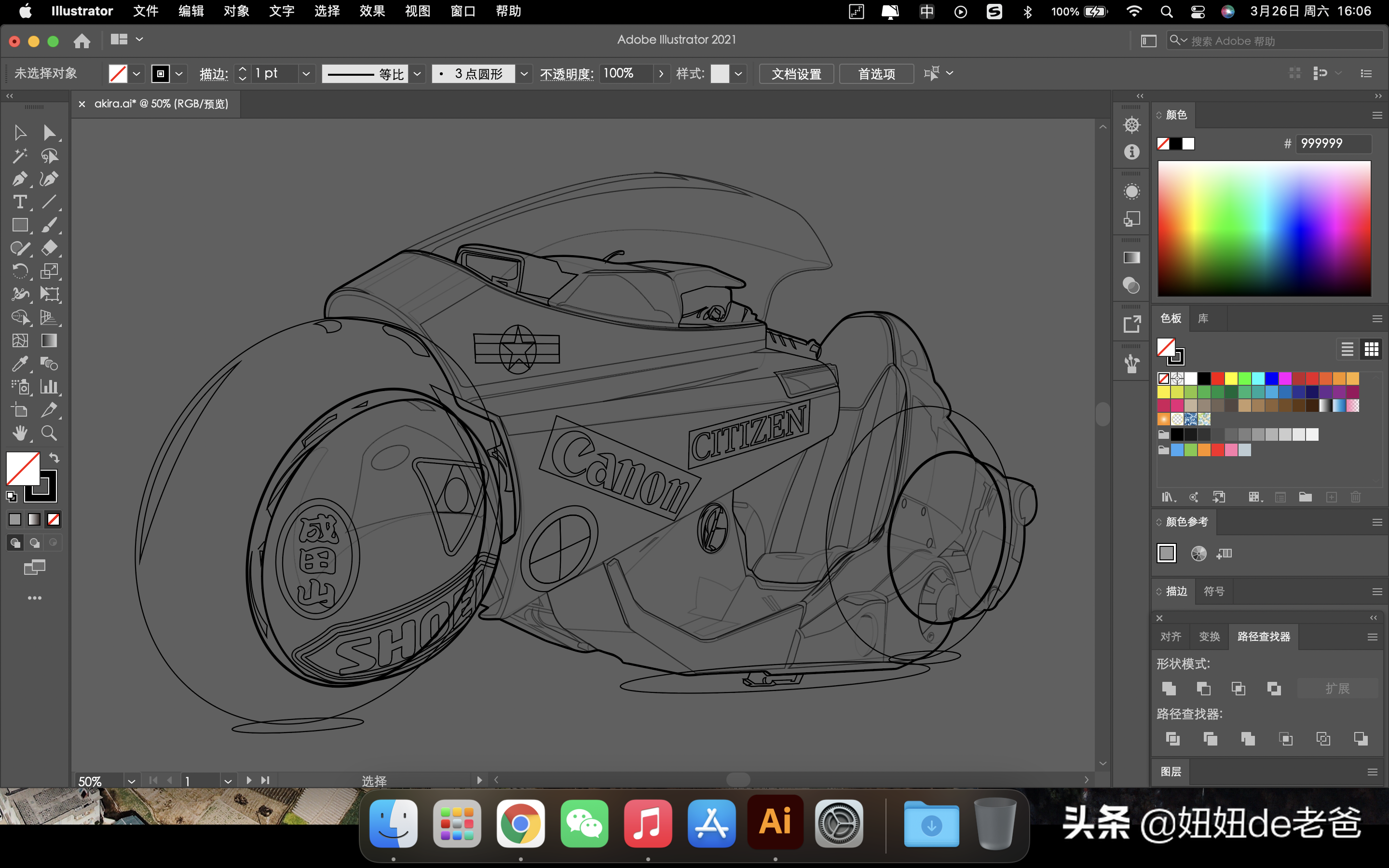Select the Eraser tool

pyautogui.click(x=49, y=248)
